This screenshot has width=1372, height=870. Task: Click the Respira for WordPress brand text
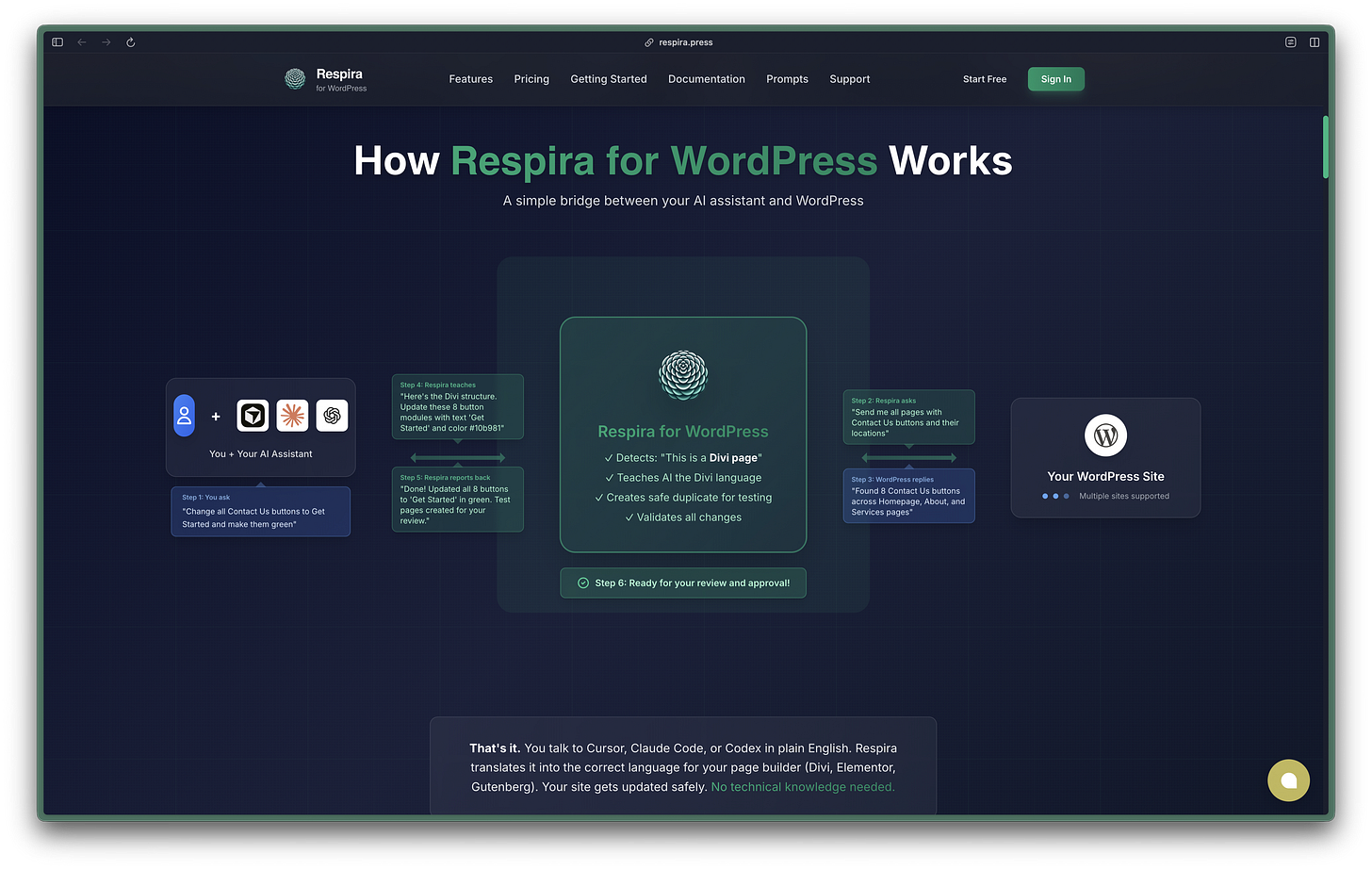341,79
